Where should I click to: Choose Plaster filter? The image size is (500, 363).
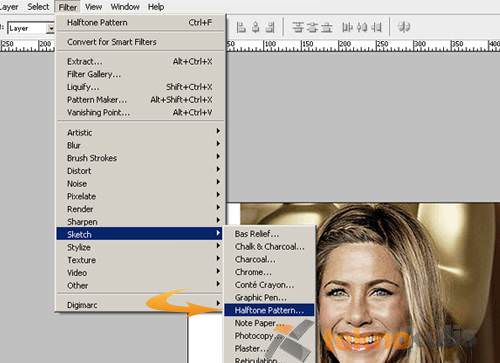(269, 348)
